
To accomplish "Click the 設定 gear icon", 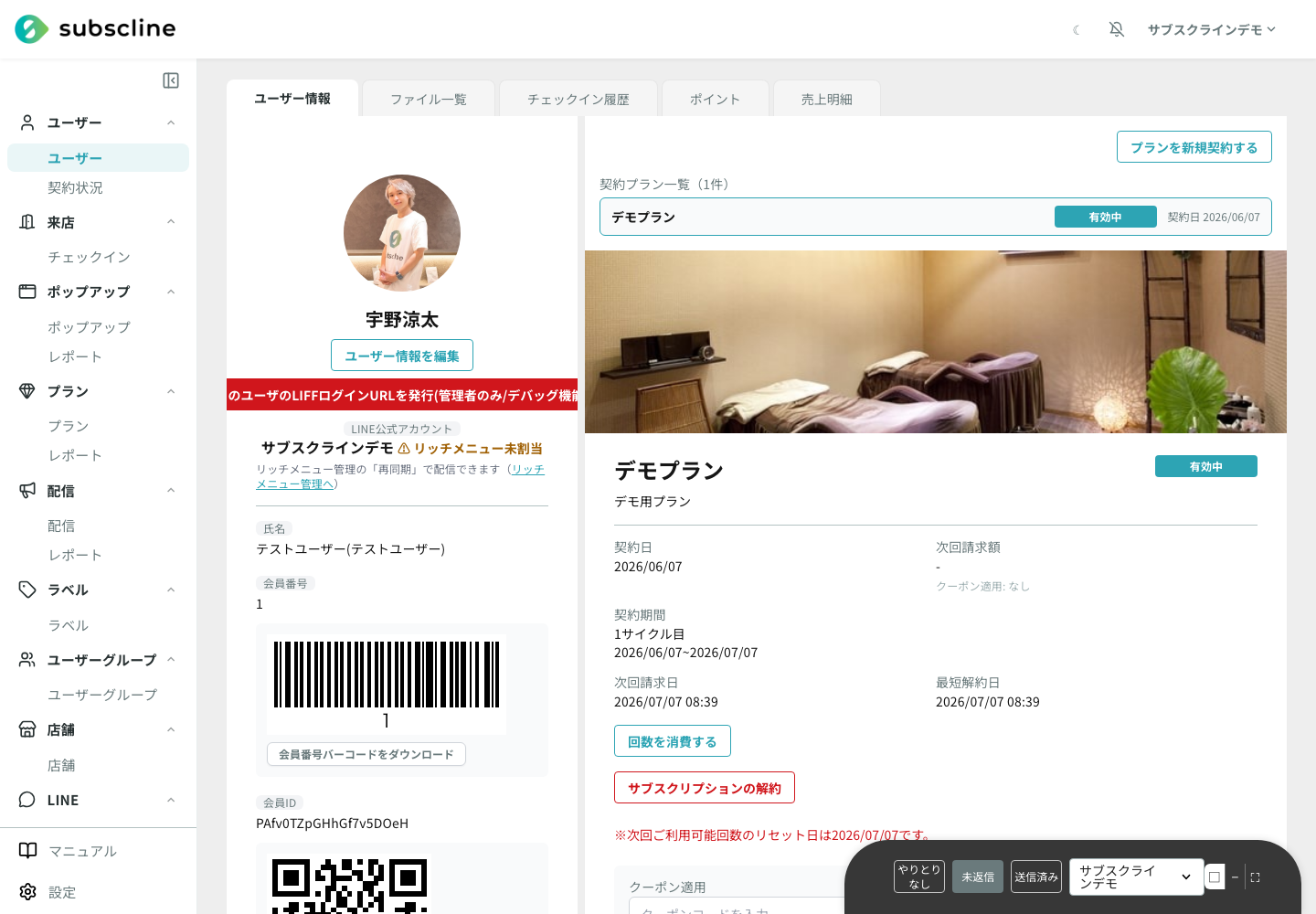I will [x=28, y=892].
